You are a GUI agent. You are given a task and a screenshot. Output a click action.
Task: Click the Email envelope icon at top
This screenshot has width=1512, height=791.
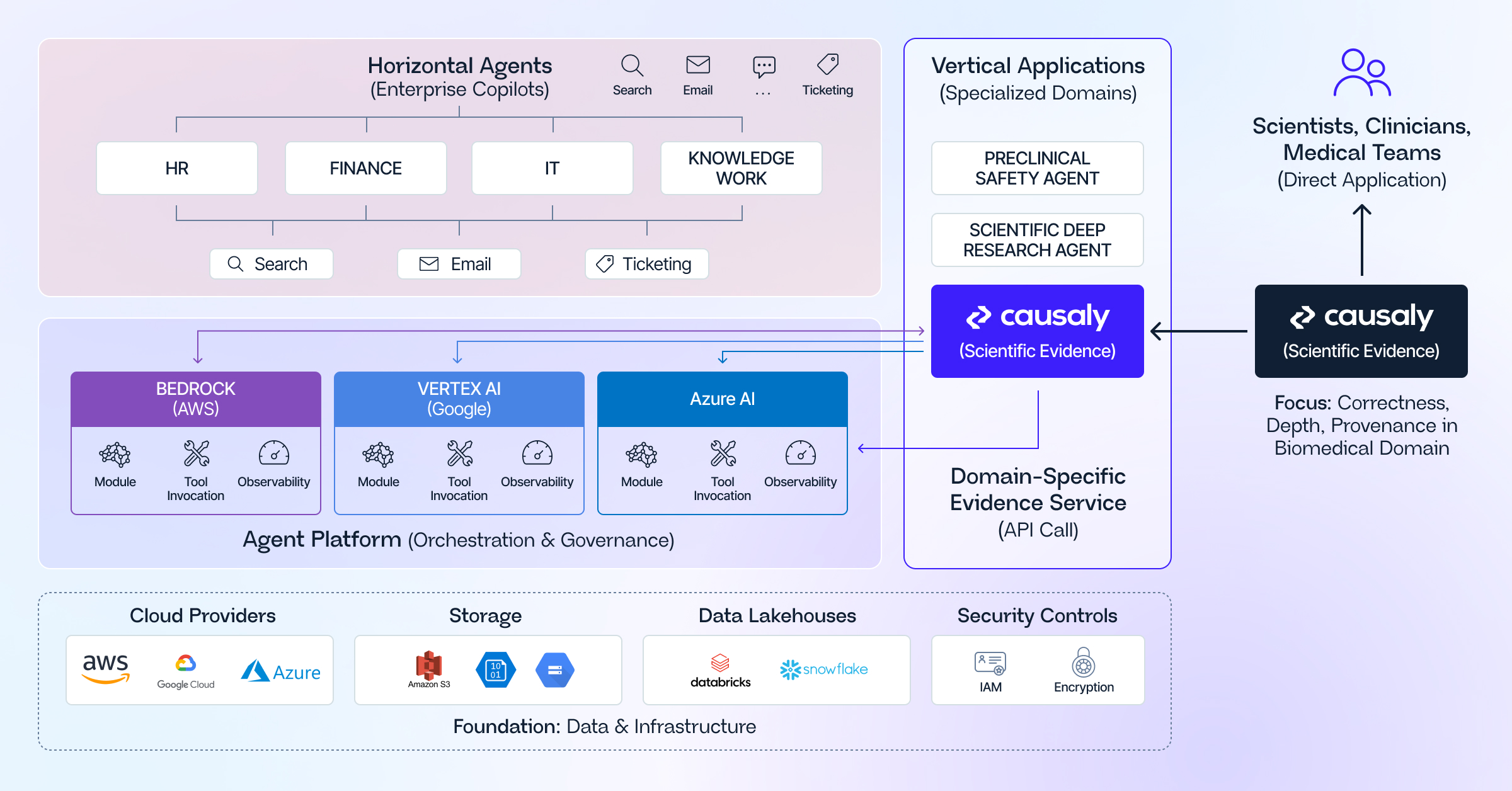(x=698, y=65)
